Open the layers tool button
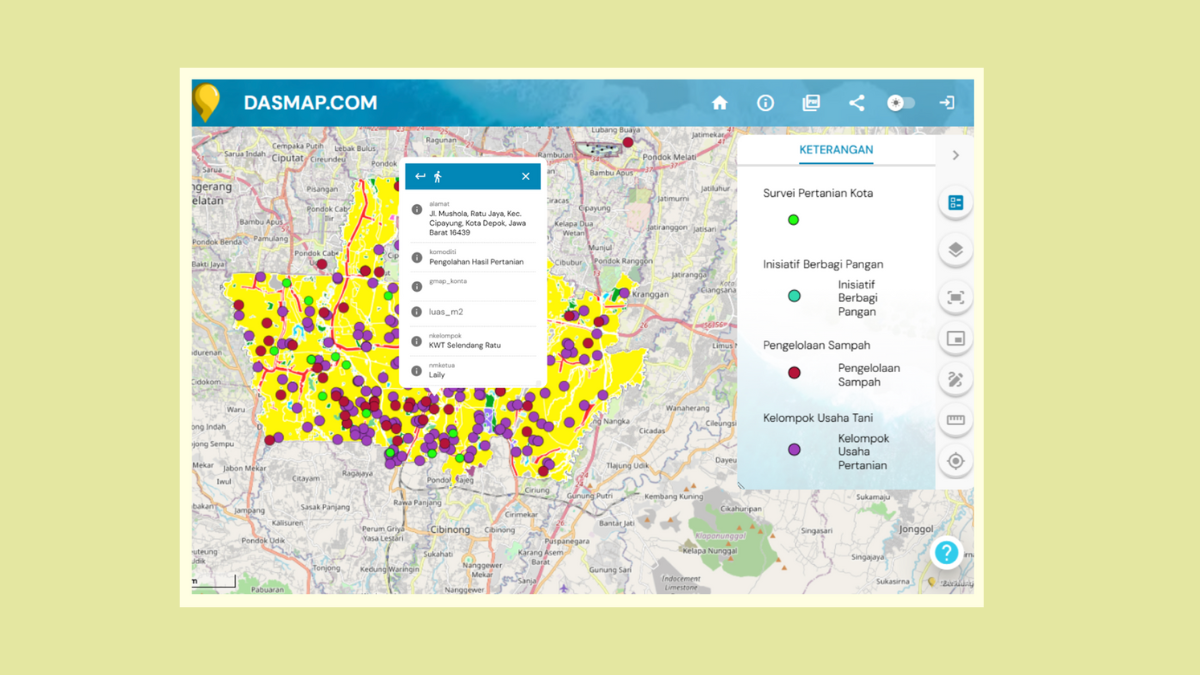Screen dimensions: 1200x675 [x=955, y=250]
